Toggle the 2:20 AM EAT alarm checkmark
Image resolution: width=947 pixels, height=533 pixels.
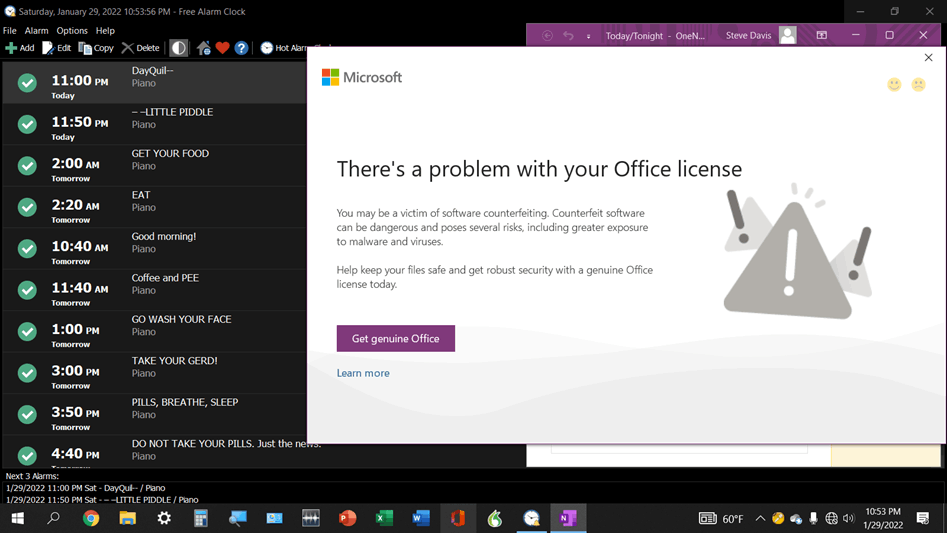click(x=27, y=207)
